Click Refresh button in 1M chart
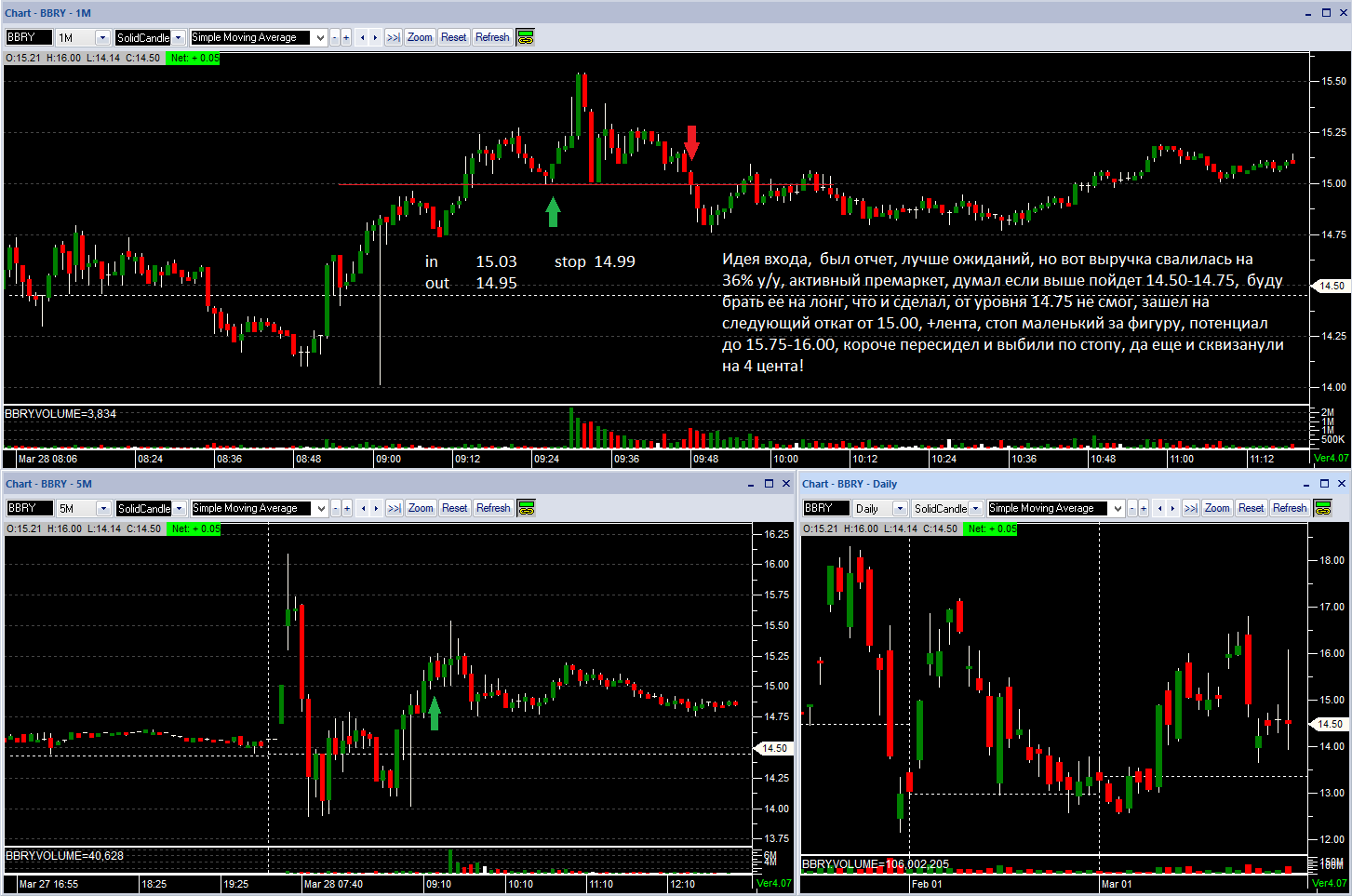The width and height of the screenshot is (1352, 896). (x=492, y=37)
